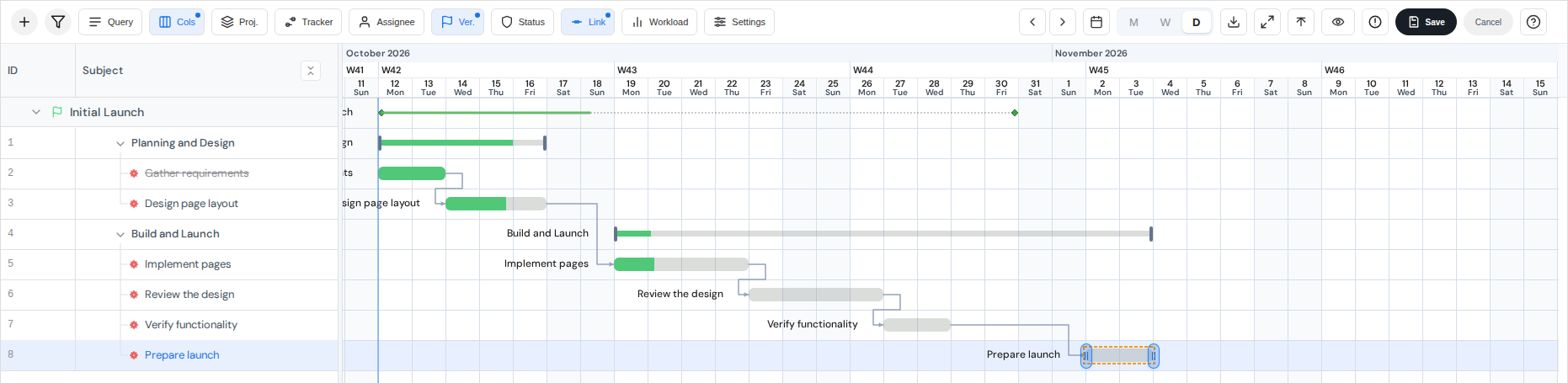Click the upward arrow-to-bar icon
Viewport: 1568px width, 383px height.
point(1301,22)
